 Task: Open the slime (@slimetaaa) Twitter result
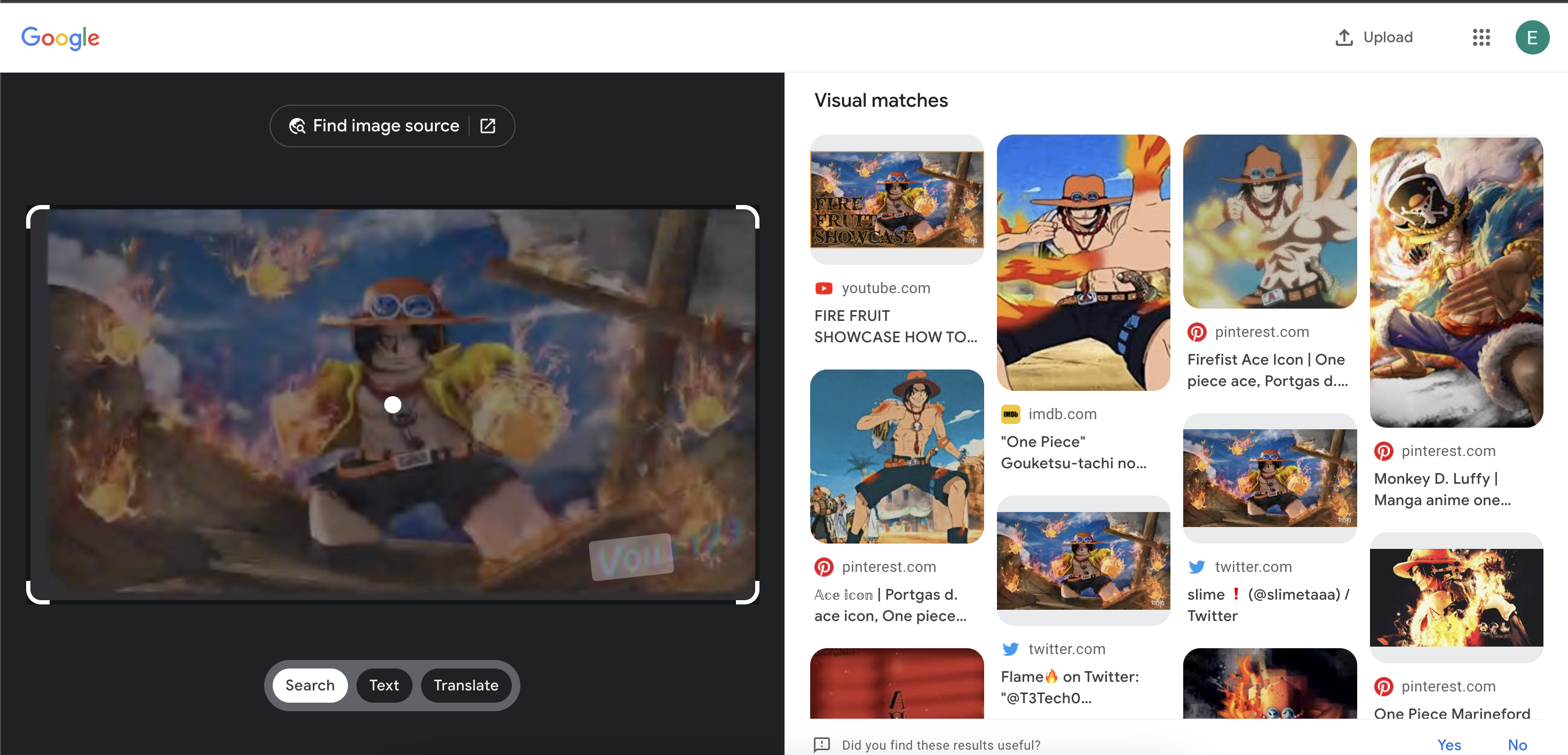1268,605
